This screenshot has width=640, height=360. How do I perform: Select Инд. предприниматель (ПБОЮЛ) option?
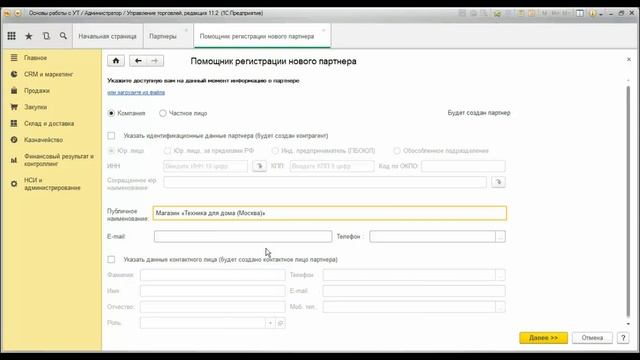[275, 151]
